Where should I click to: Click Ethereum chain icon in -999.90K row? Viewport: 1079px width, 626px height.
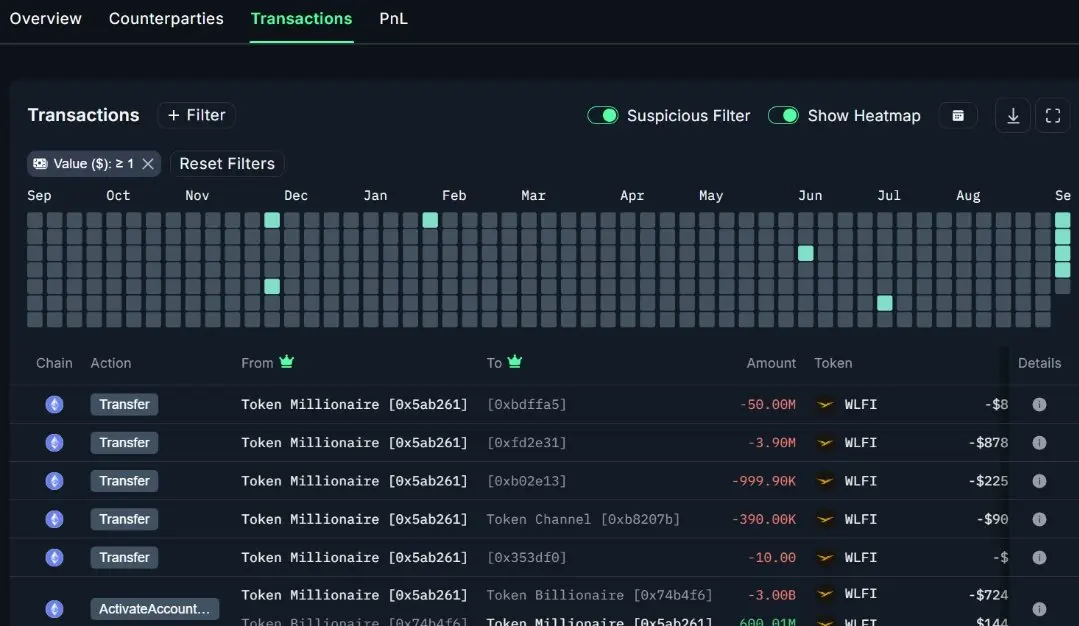54,481
